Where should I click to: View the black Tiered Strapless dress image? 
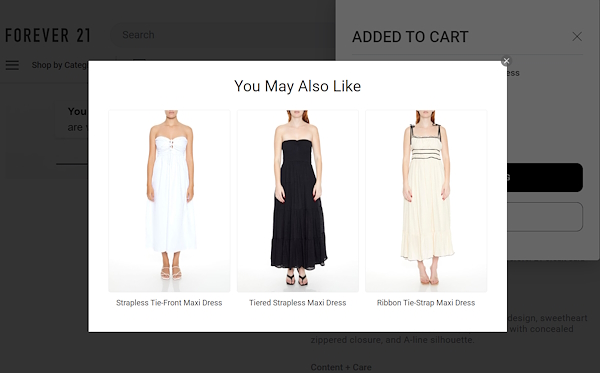298,201
